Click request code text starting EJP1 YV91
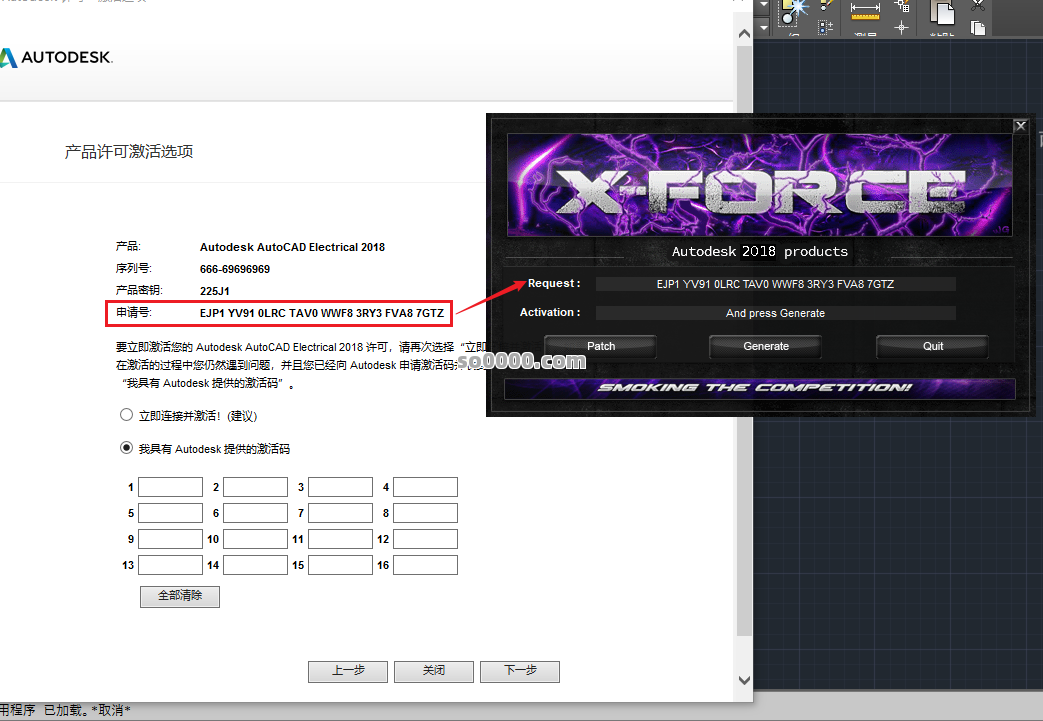Viewport: 1043px width, 721px height. pyautogui.click(x=322, y=313)
